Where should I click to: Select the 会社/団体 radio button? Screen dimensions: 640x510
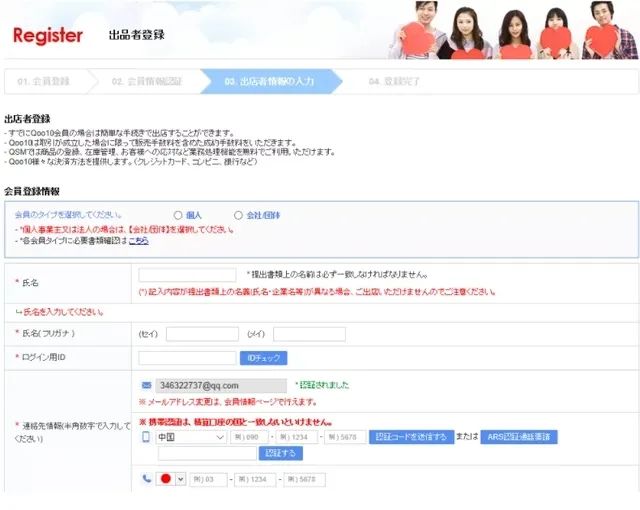(238, 215)
